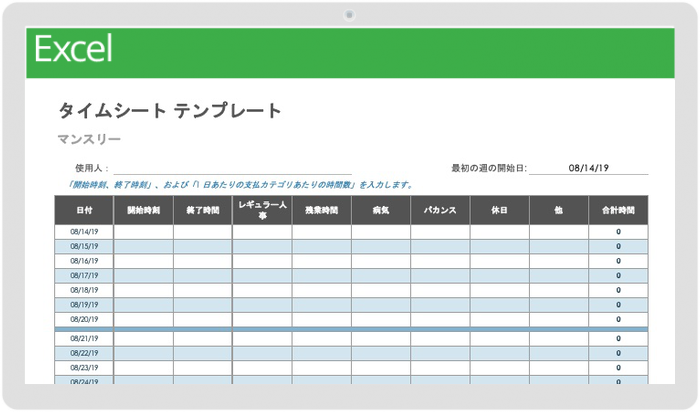The height and width of the screenshot is (412, 700).
Task: Click the 他 column header
Action: [559, 210]
